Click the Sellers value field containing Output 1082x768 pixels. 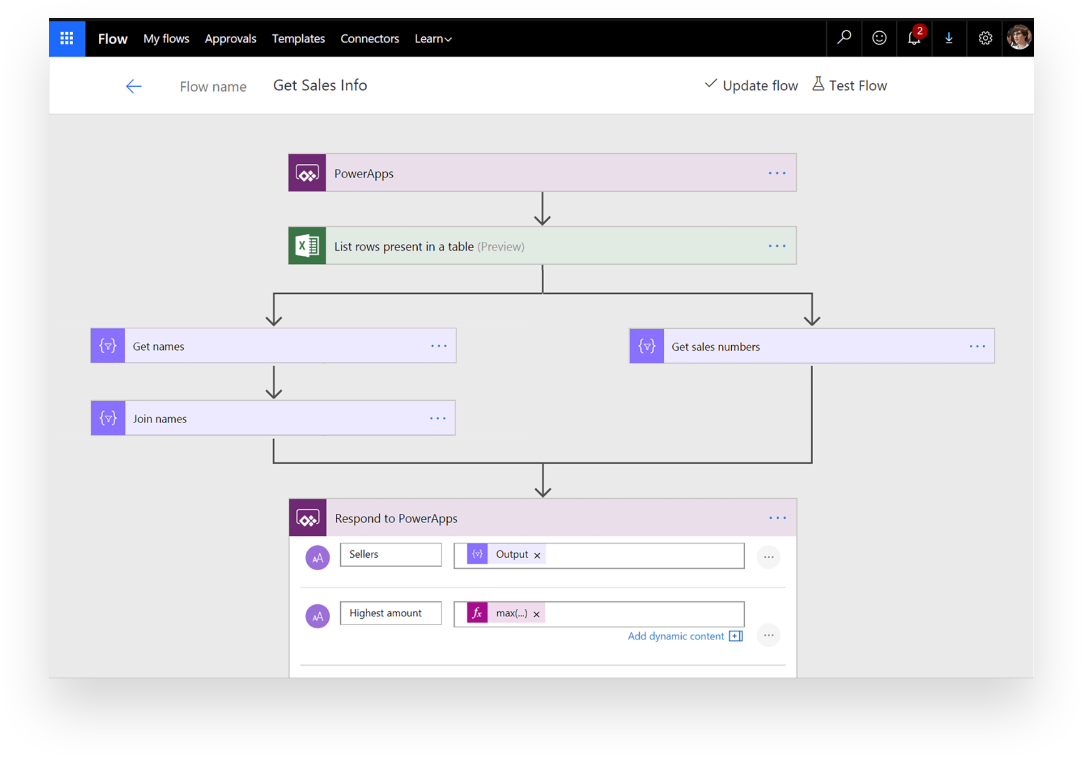click(599, 555)
